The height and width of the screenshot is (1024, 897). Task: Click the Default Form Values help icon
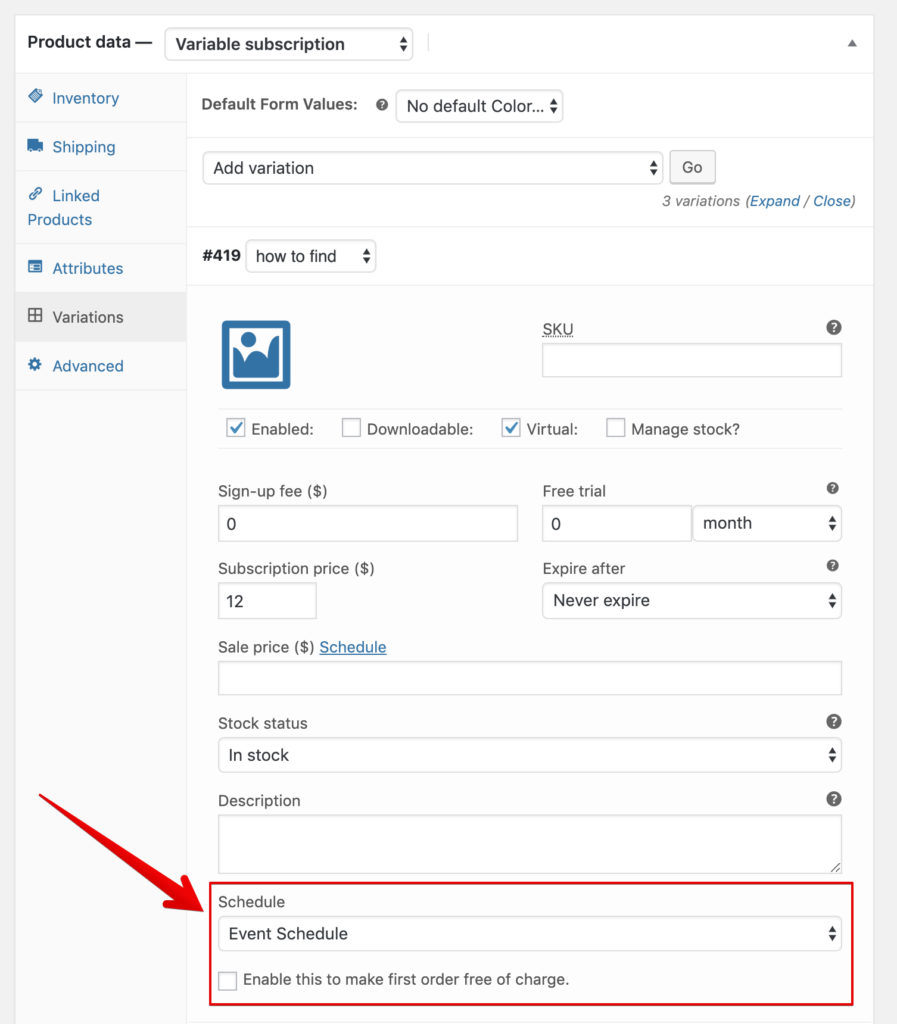pyautogui.click(x=382, y=104)
